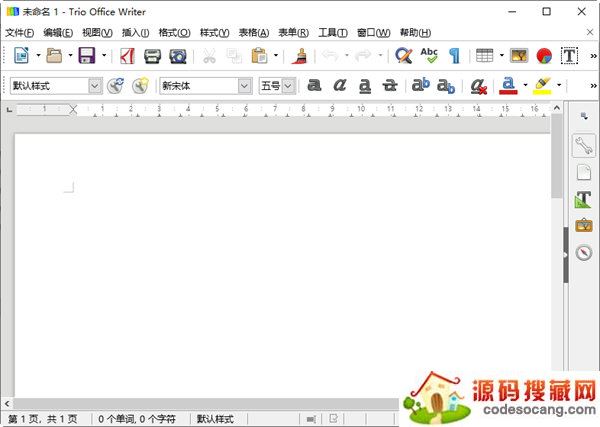Toggle Bold formatting
Screen dimensions: 600x427
tap(314, 85)
